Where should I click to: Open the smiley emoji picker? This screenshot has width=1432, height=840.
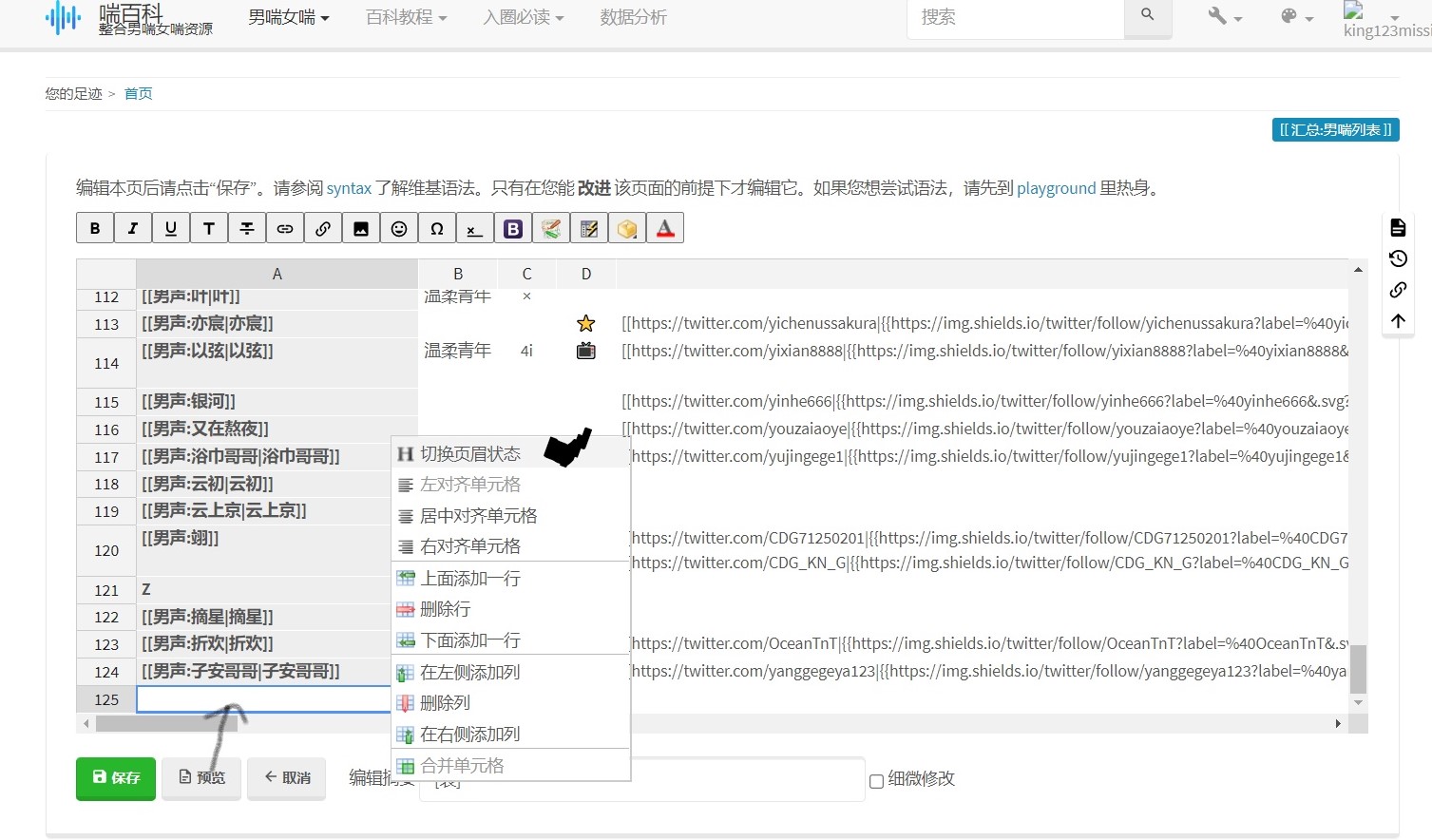tap(399, 228)
